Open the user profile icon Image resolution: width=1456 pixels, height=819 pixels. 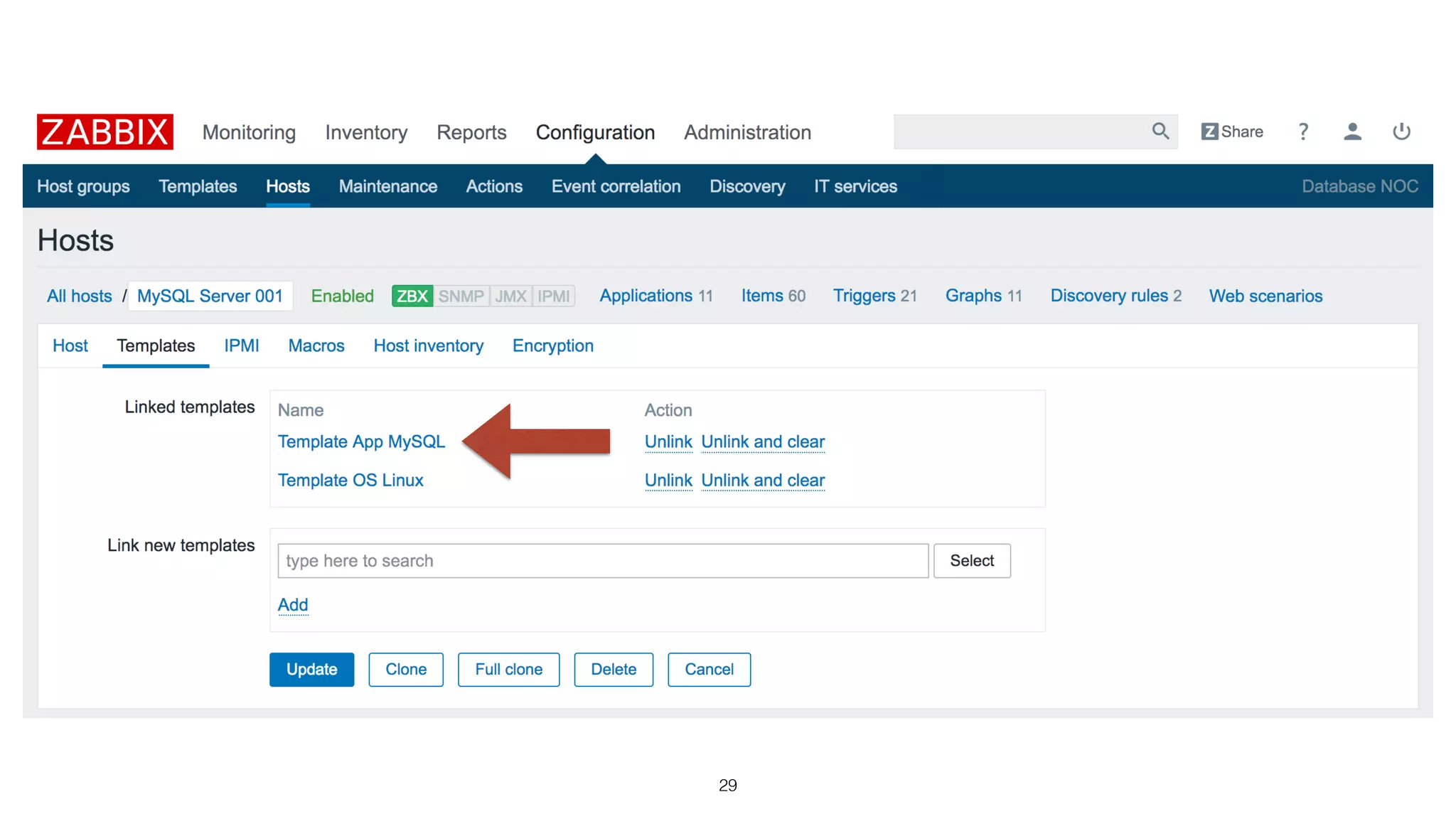coord(1352,132)
